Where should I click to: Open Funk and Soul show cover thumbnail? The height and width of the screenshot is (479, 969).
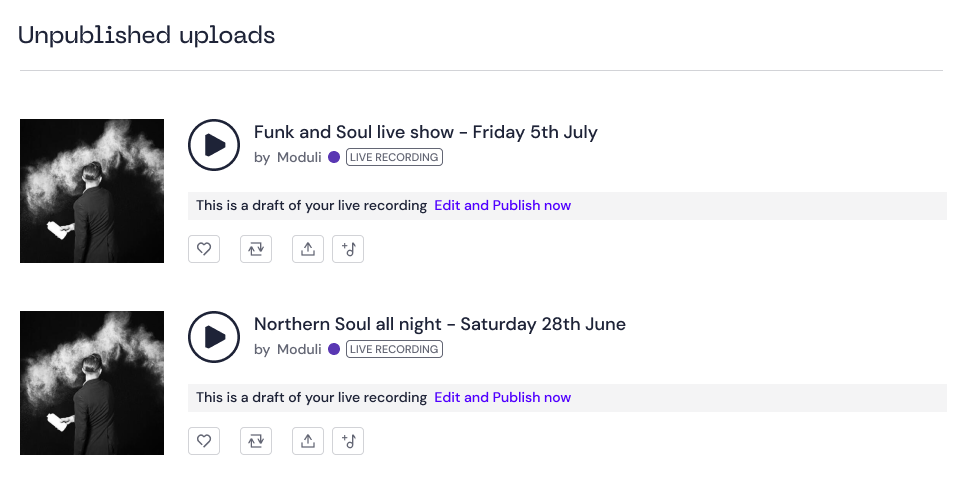(x=92, y=191)
